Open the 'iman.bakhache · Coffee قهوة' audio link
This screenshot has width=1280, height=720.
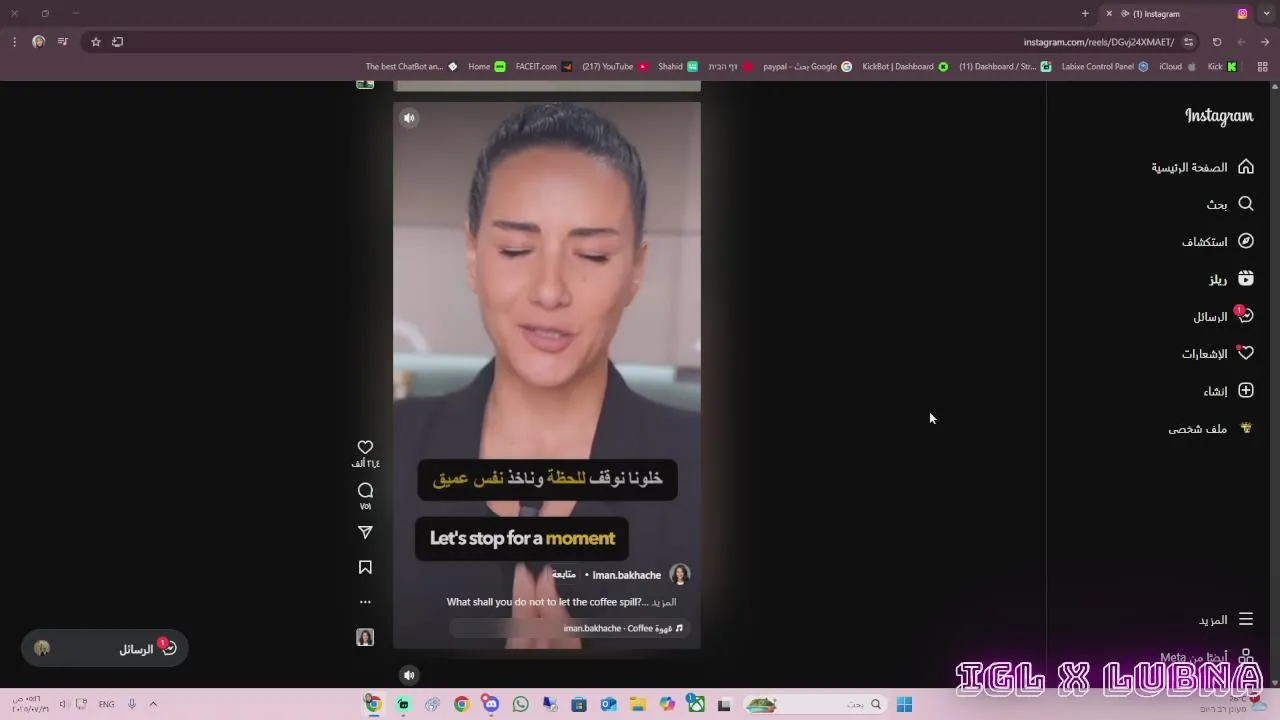point(623,628)
